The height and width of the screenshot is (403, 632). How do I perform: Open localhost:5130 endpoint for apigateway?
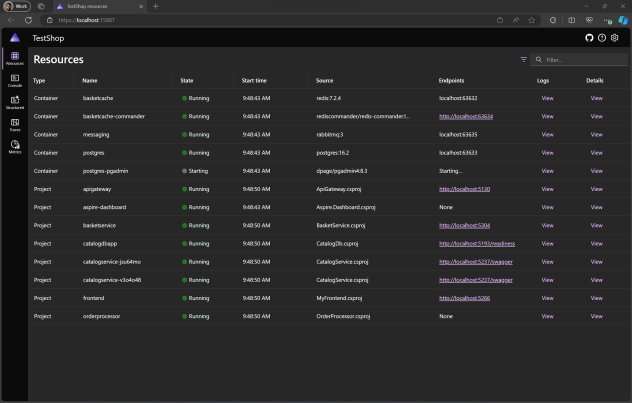464,188
